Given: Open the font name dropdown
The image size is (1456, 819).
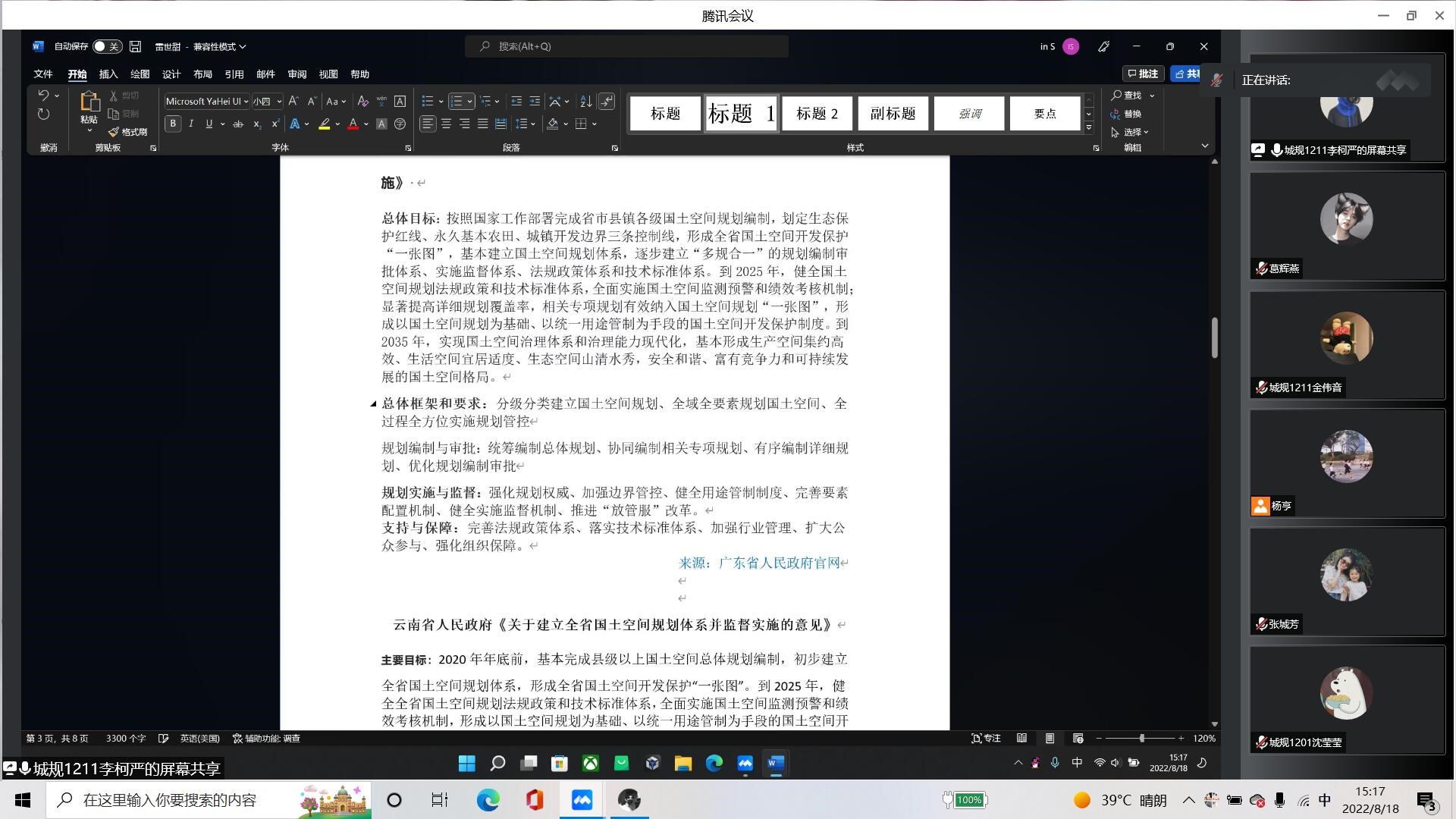Looking at the screenshot, I should pos(246,102).
